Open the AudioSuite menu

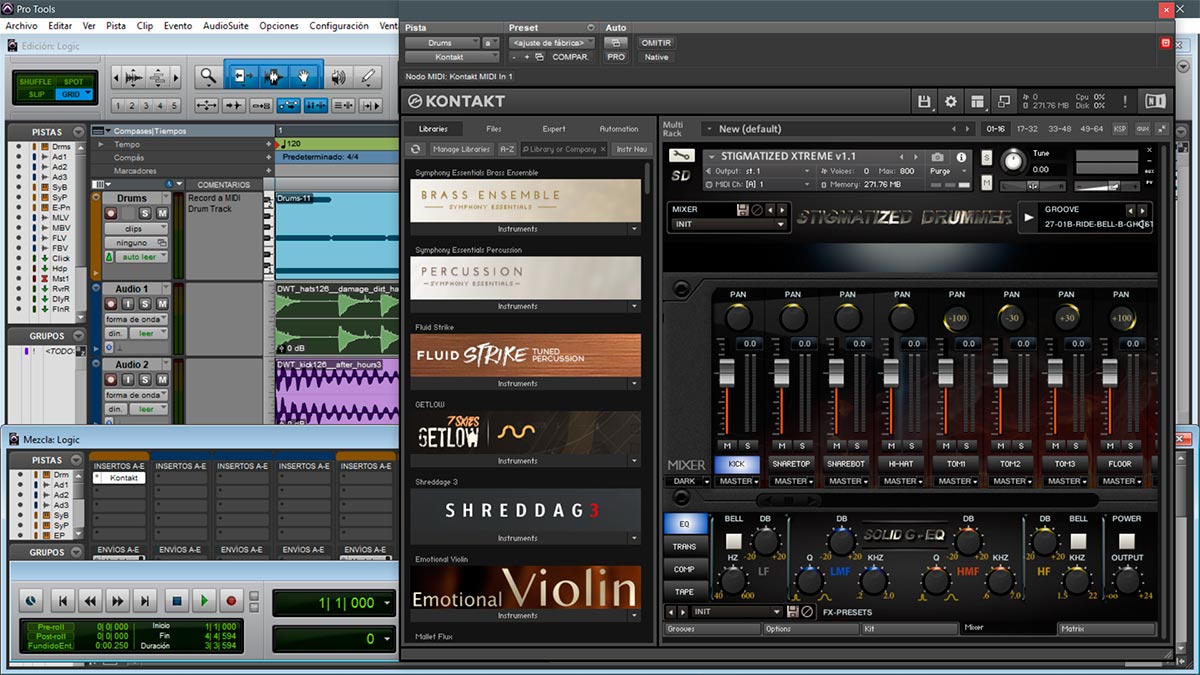226,25
